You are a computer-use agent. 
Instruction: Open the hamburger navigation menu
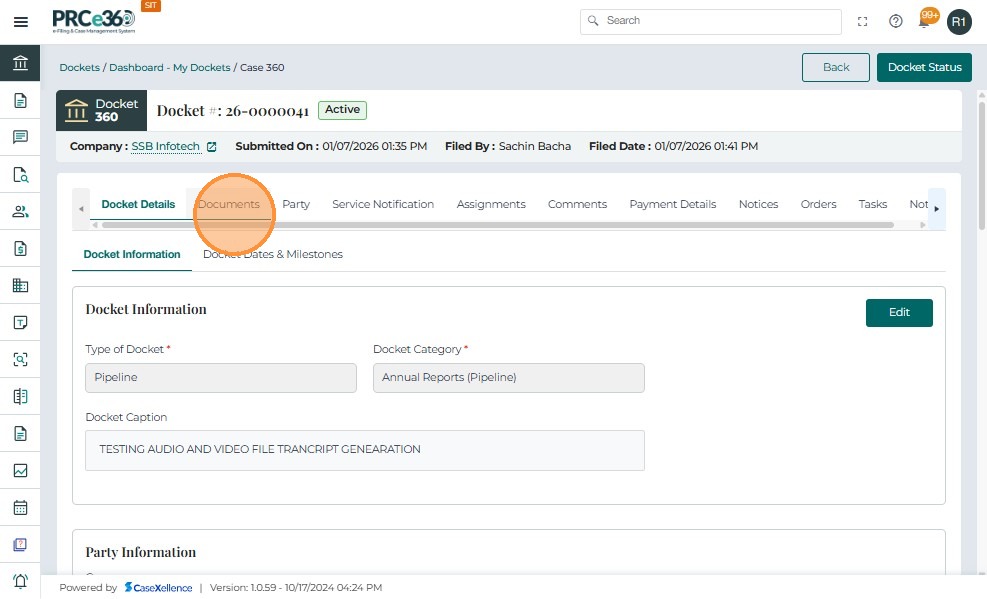click(20, 21)
